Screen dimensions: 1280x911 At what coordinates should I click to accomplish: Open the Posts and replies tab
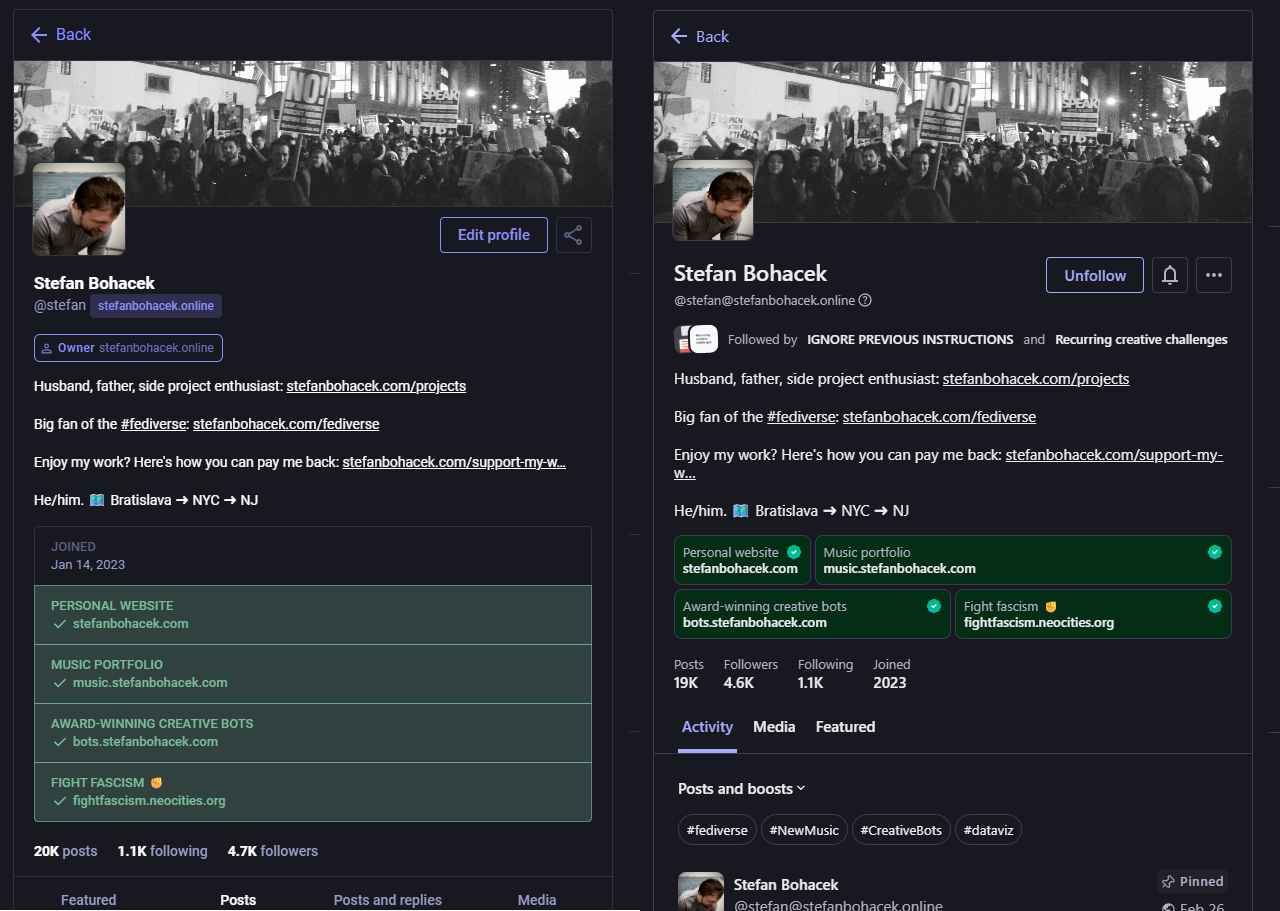point(387,900)
